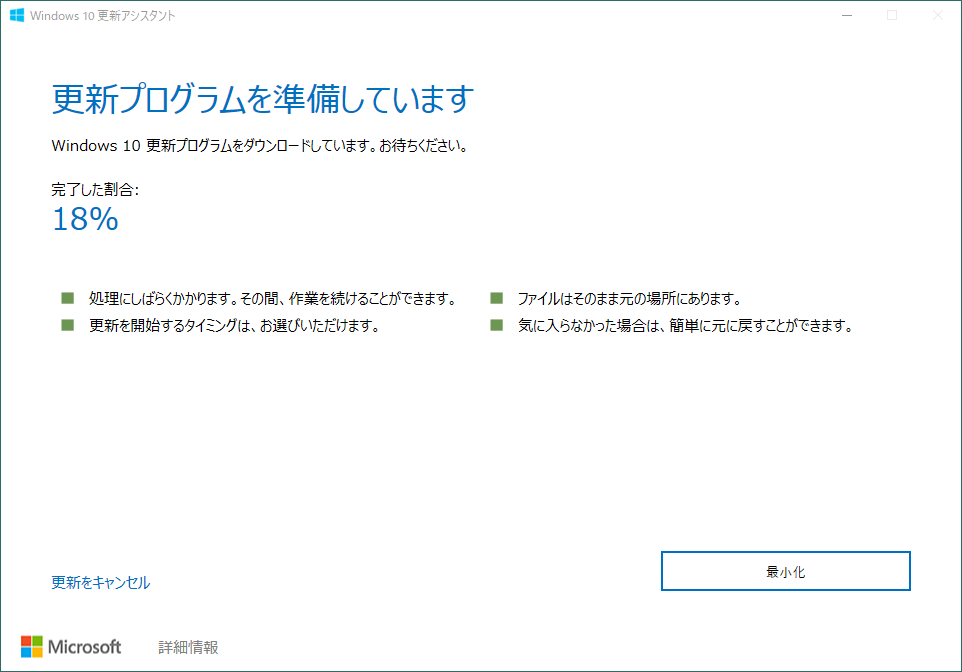The height and width of the screenshot is (672, 962).
Task: Click the Windows 10 更新アシスタント title text
Action: tap(104, 15)
